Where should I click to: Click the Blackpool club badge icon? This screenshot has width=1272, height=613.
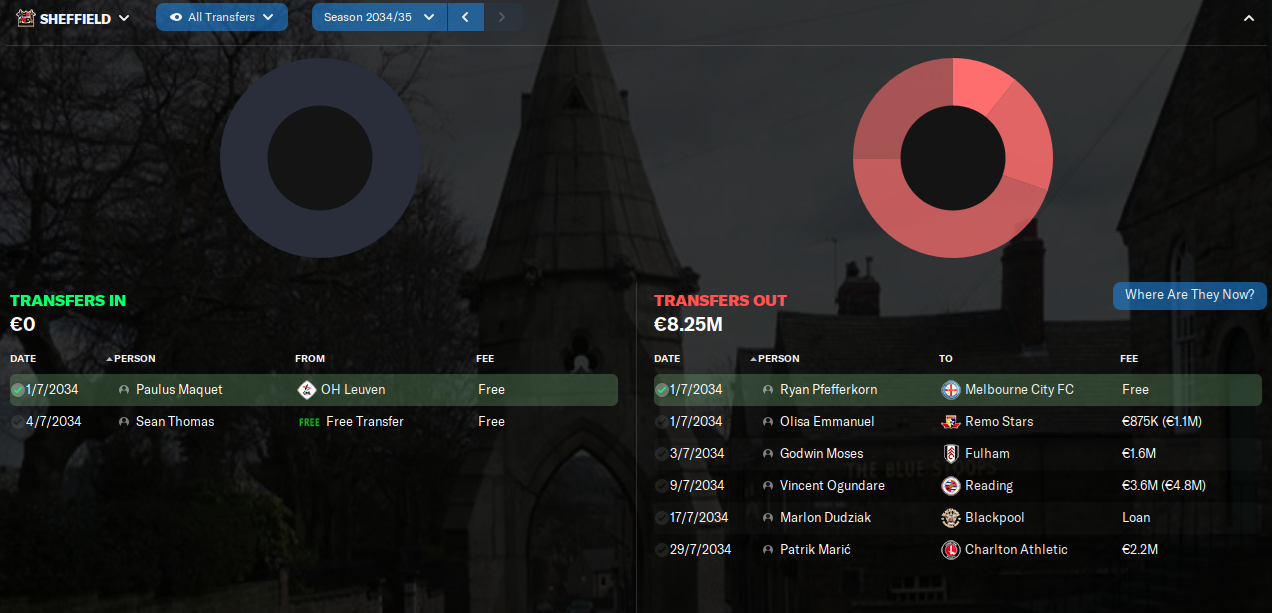click(x=951, y=518)
